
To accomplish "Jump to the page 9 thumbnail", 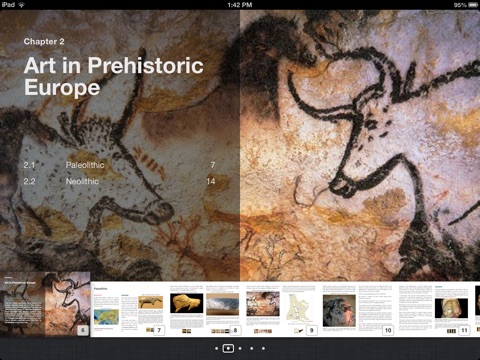I will pos(281,309).
